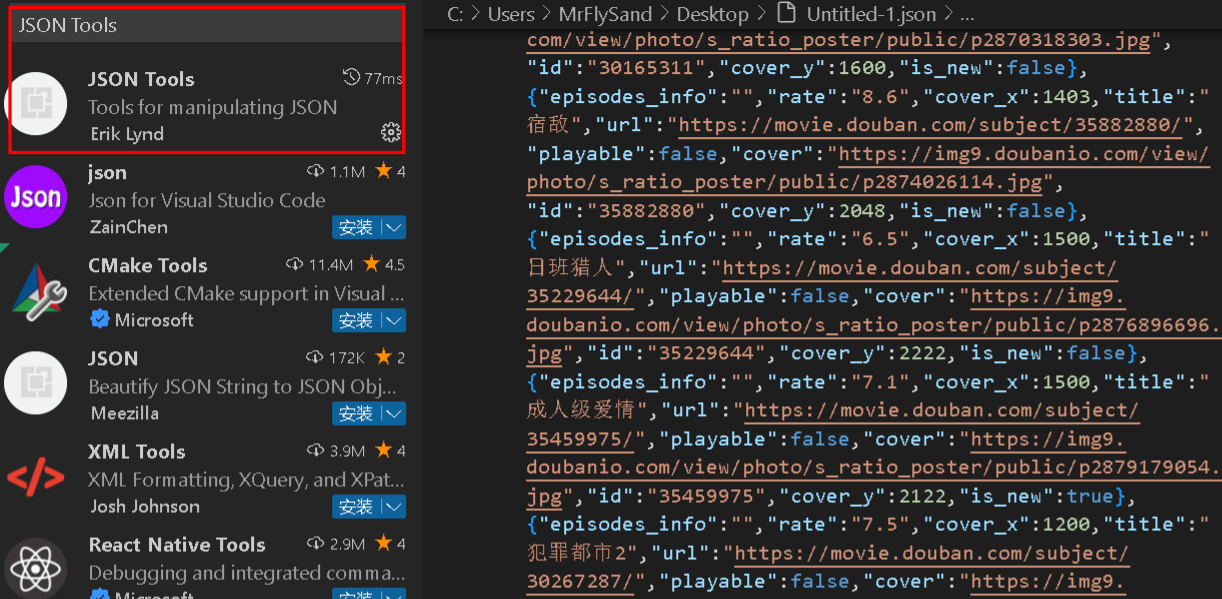
Task: Install the CMake Tools extension
Action: click(356, 321)
